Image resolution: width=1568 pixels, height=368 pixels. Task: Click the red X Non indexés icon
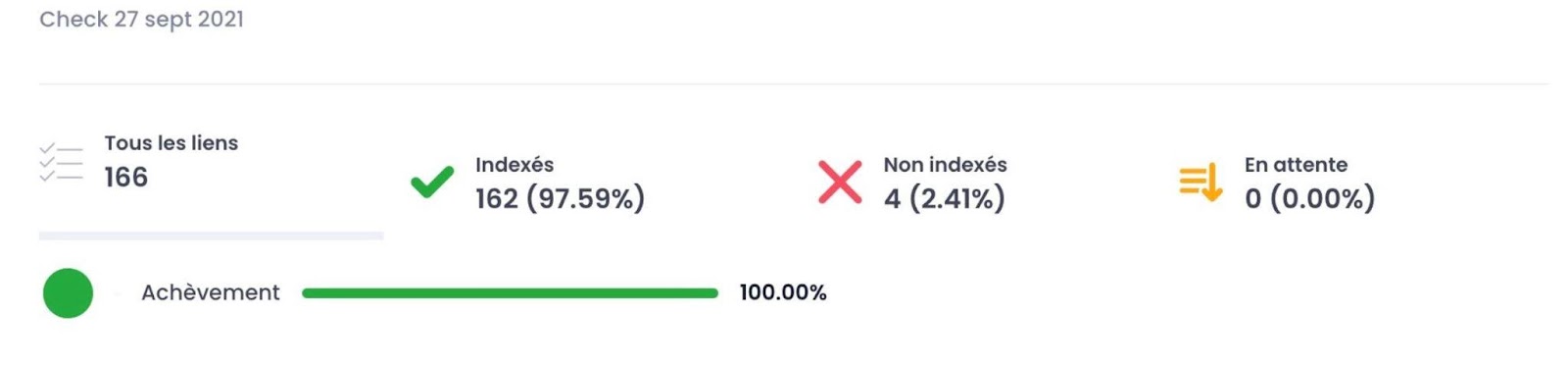[840, 182]
